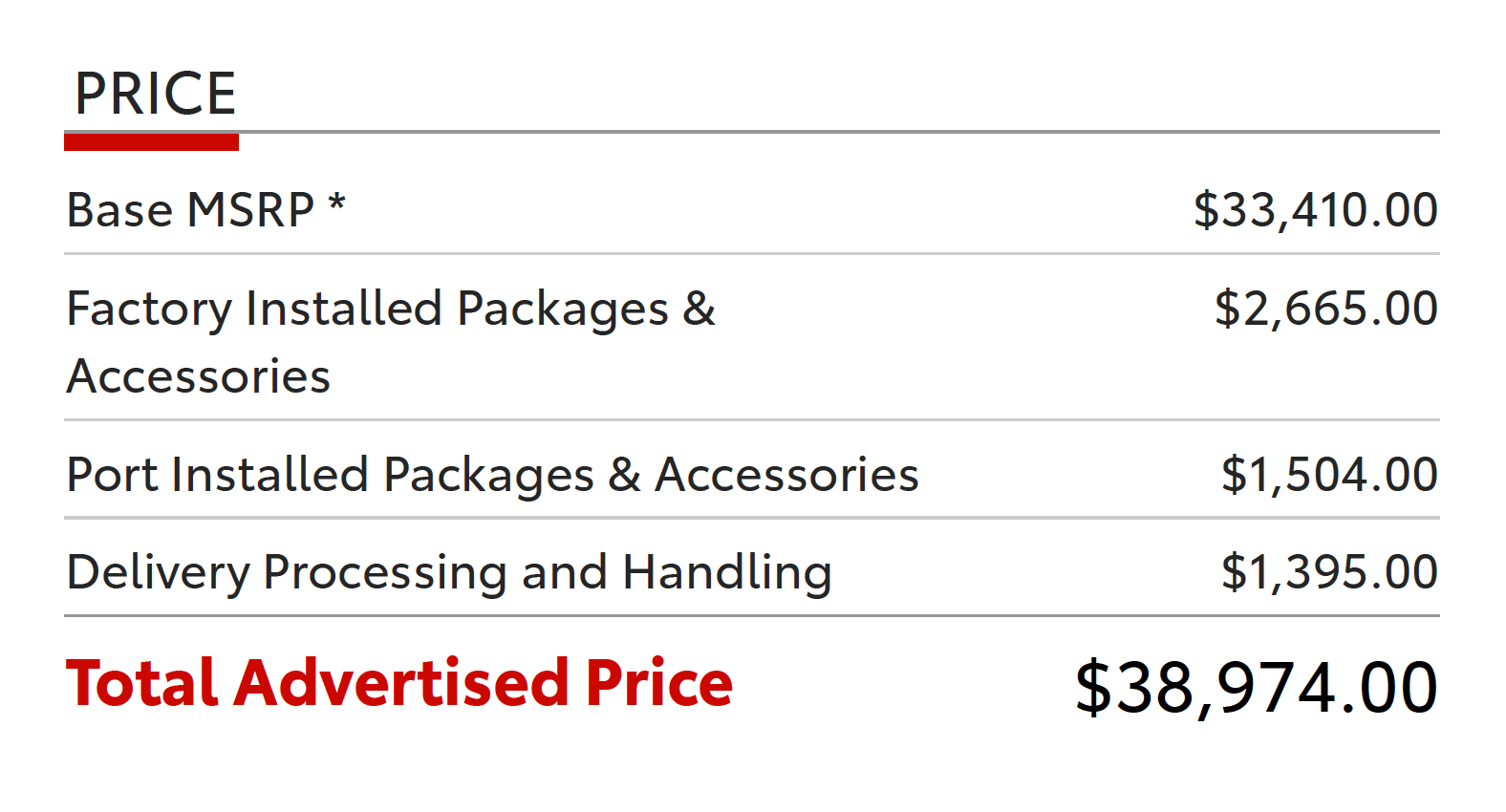Click the PRICE section heading

(x=155, y=94)
